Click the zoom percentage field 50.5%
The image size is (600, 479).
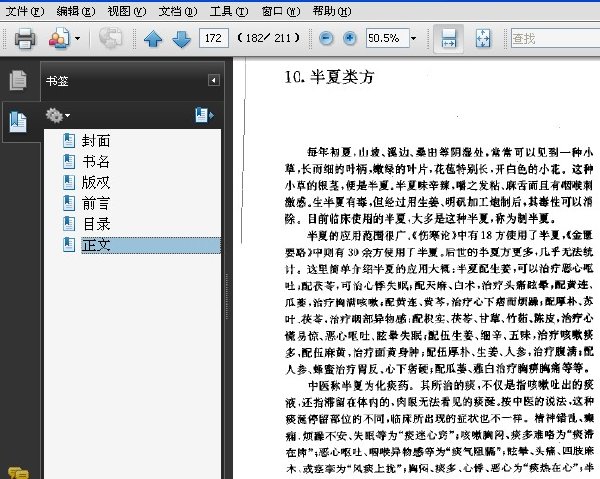point(387,38)
